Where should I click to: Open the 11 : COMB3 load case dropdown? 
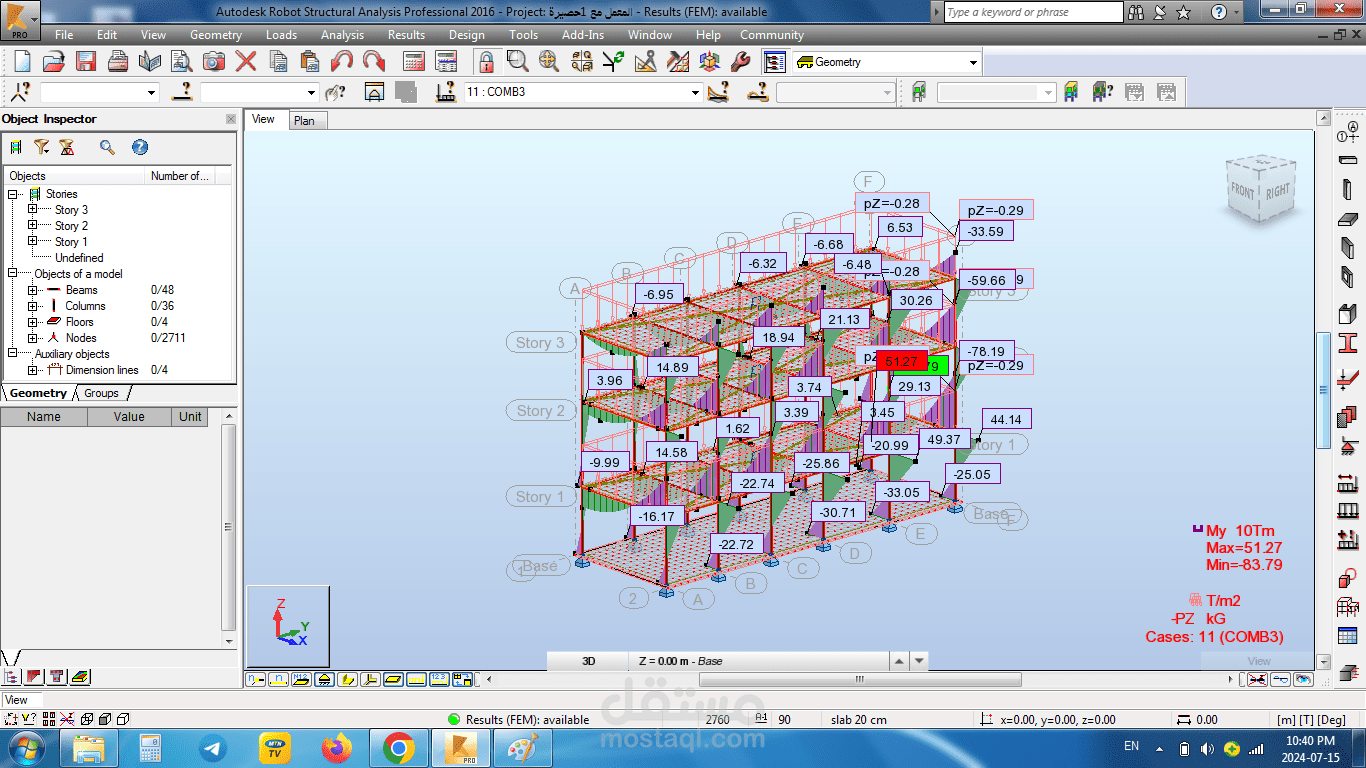[x=695, y=92]
